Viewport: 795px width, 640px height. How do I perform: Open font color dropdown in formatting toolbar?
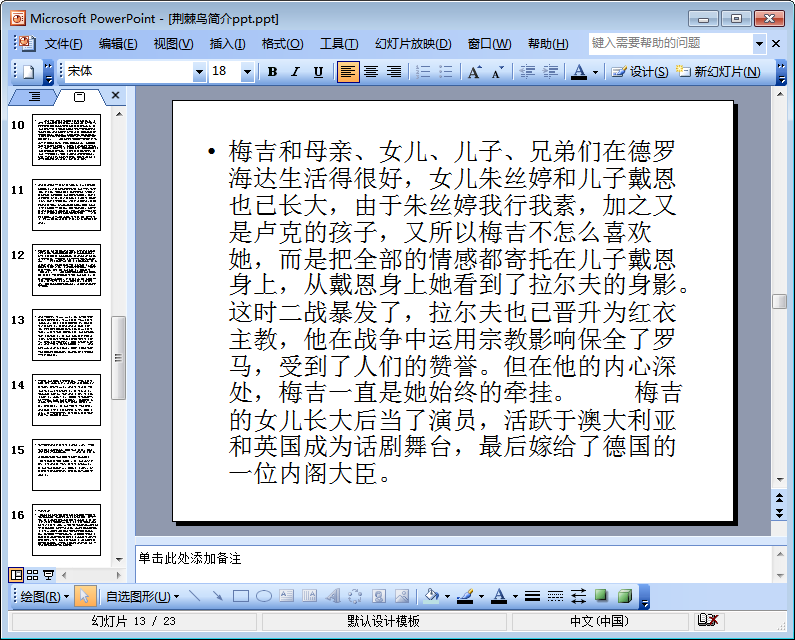tap(595, 72)
